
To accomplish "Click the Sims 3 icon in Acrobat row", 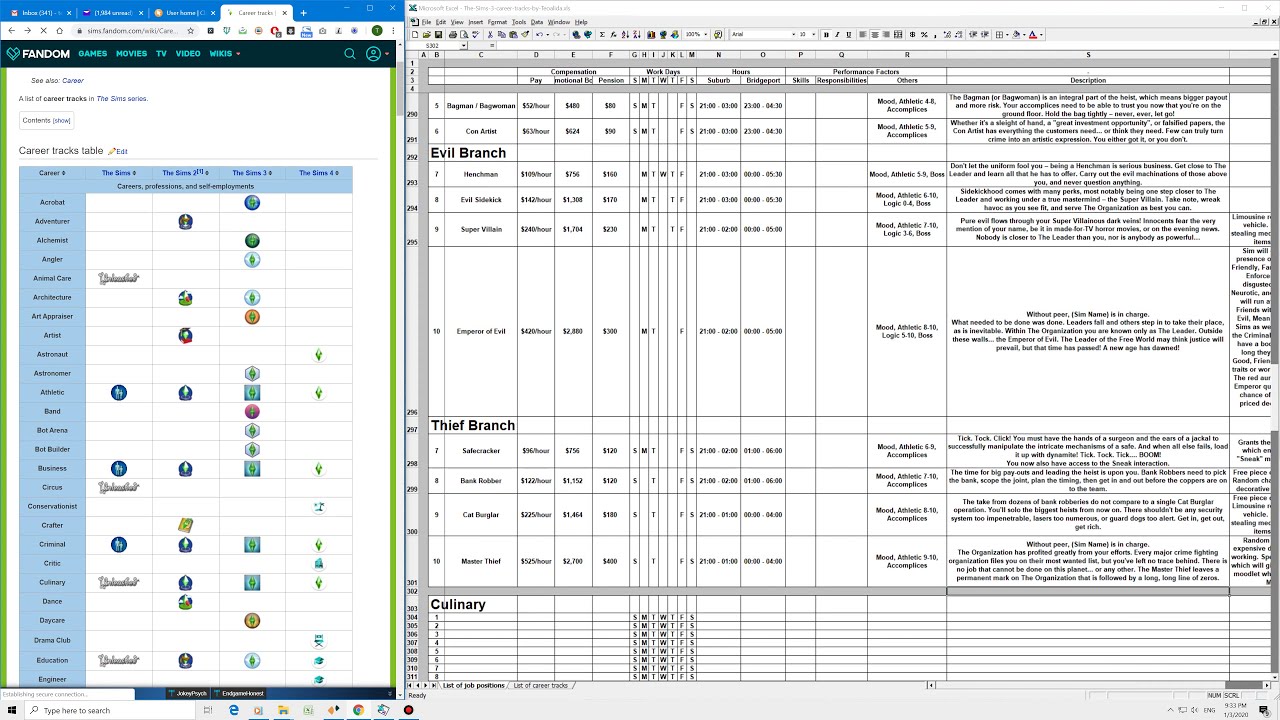I will point(252,202).
